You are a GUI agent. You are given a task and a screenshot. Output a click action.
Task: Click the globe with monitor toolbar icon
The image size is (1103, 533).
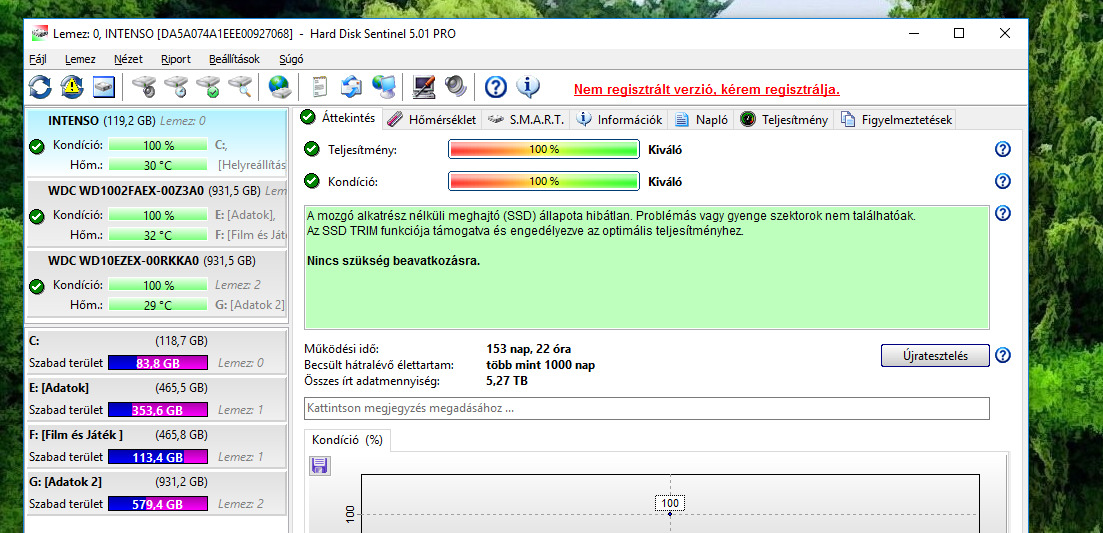tap(383, 87)
